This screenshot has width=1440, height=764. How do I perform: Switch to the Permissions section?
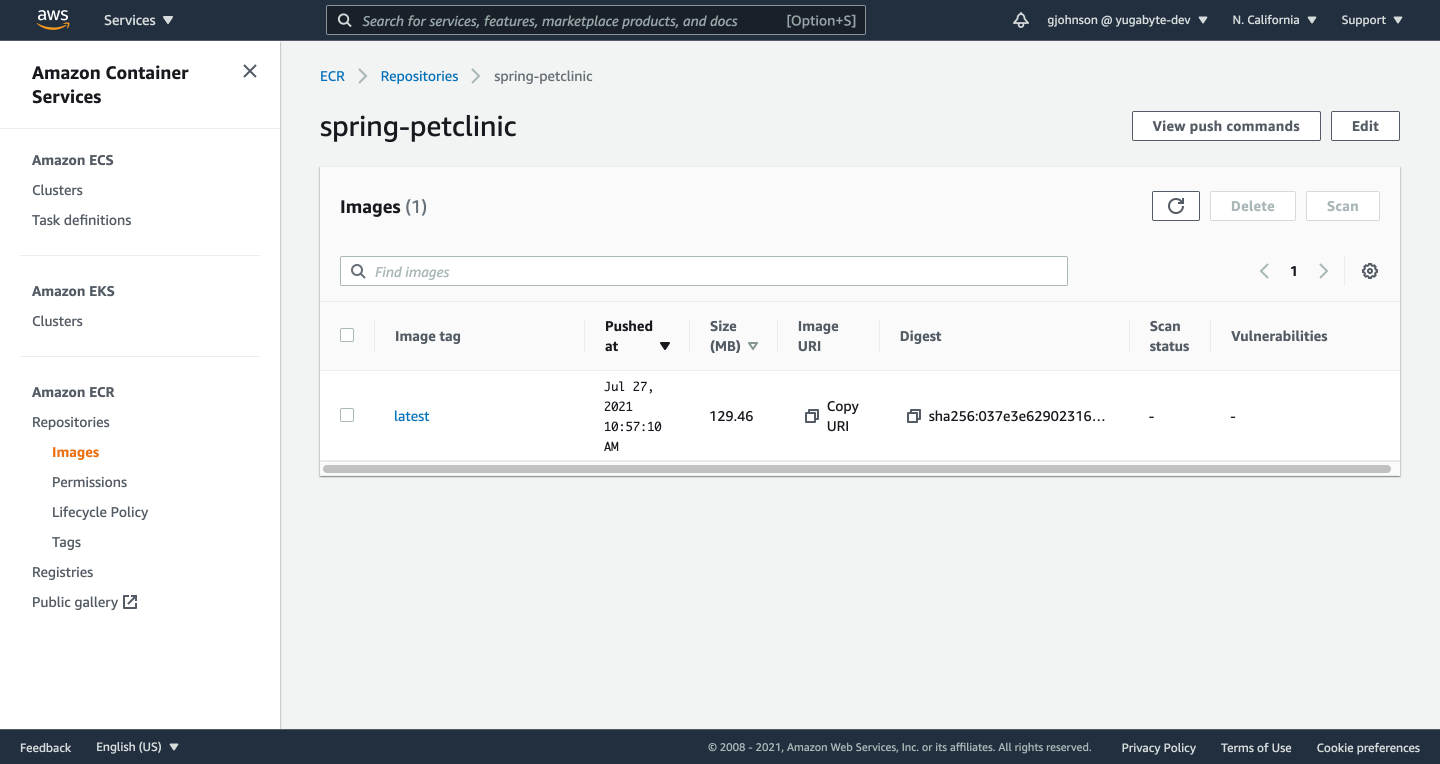point(89,481)
